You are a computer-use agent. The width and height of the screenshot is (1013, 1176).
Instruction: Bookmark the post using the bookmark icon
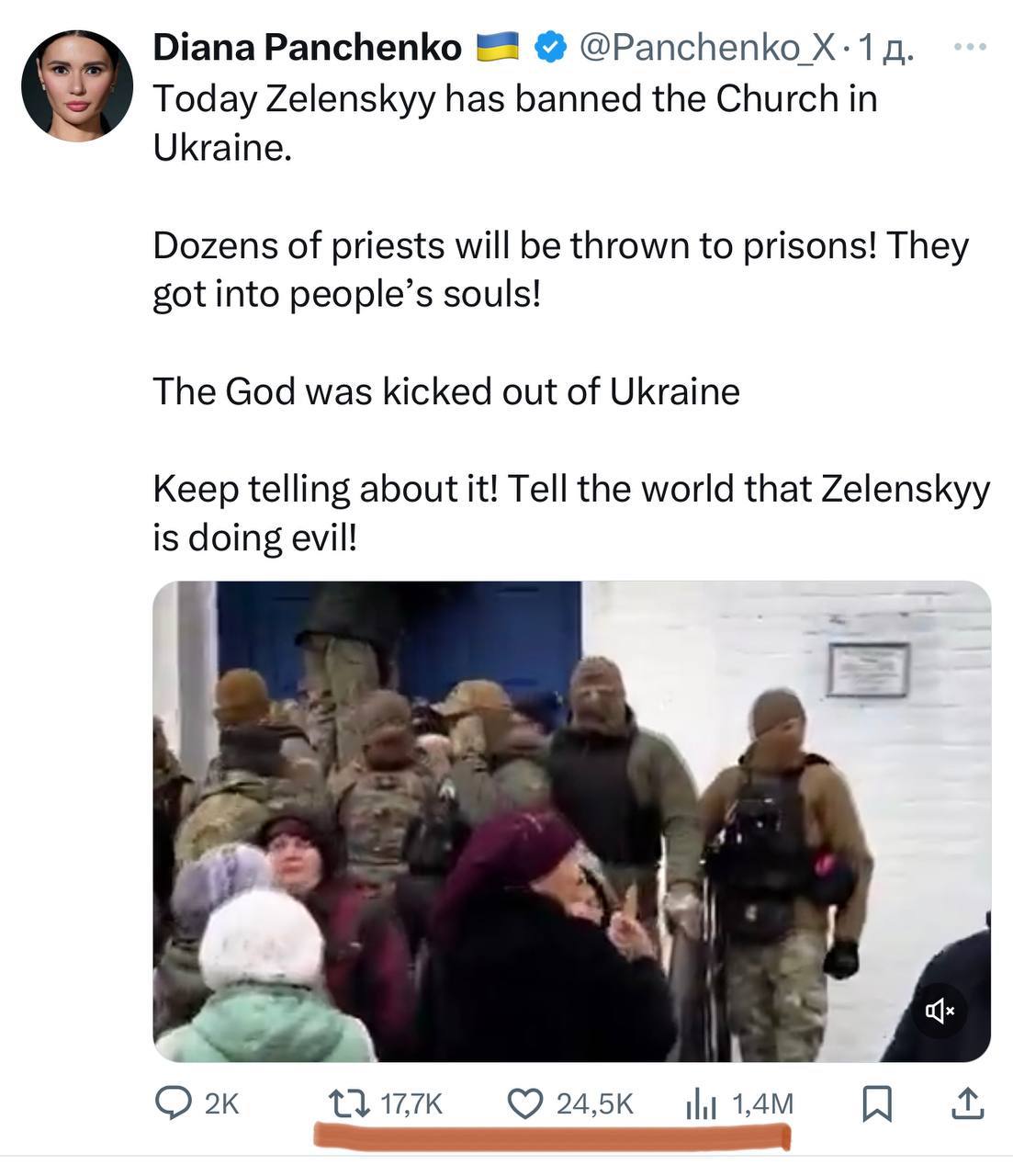click(879, 1104)
